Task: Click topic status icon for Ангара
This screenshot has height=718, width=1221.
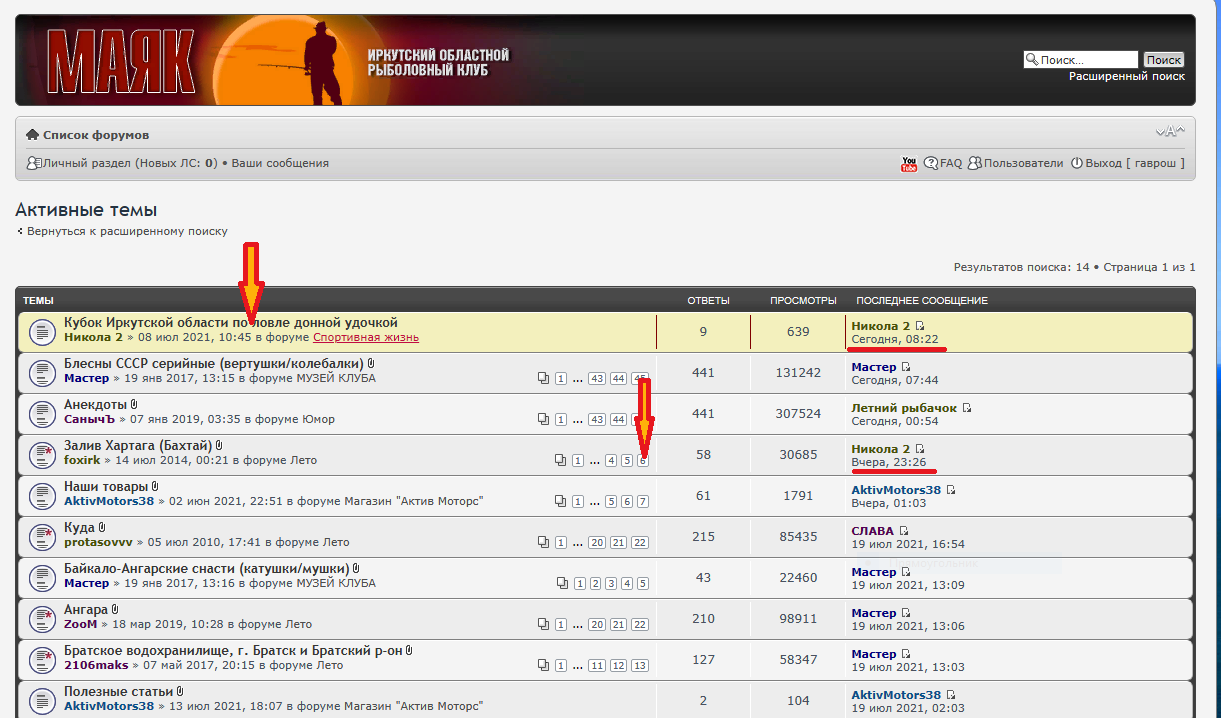Action: 41,618
